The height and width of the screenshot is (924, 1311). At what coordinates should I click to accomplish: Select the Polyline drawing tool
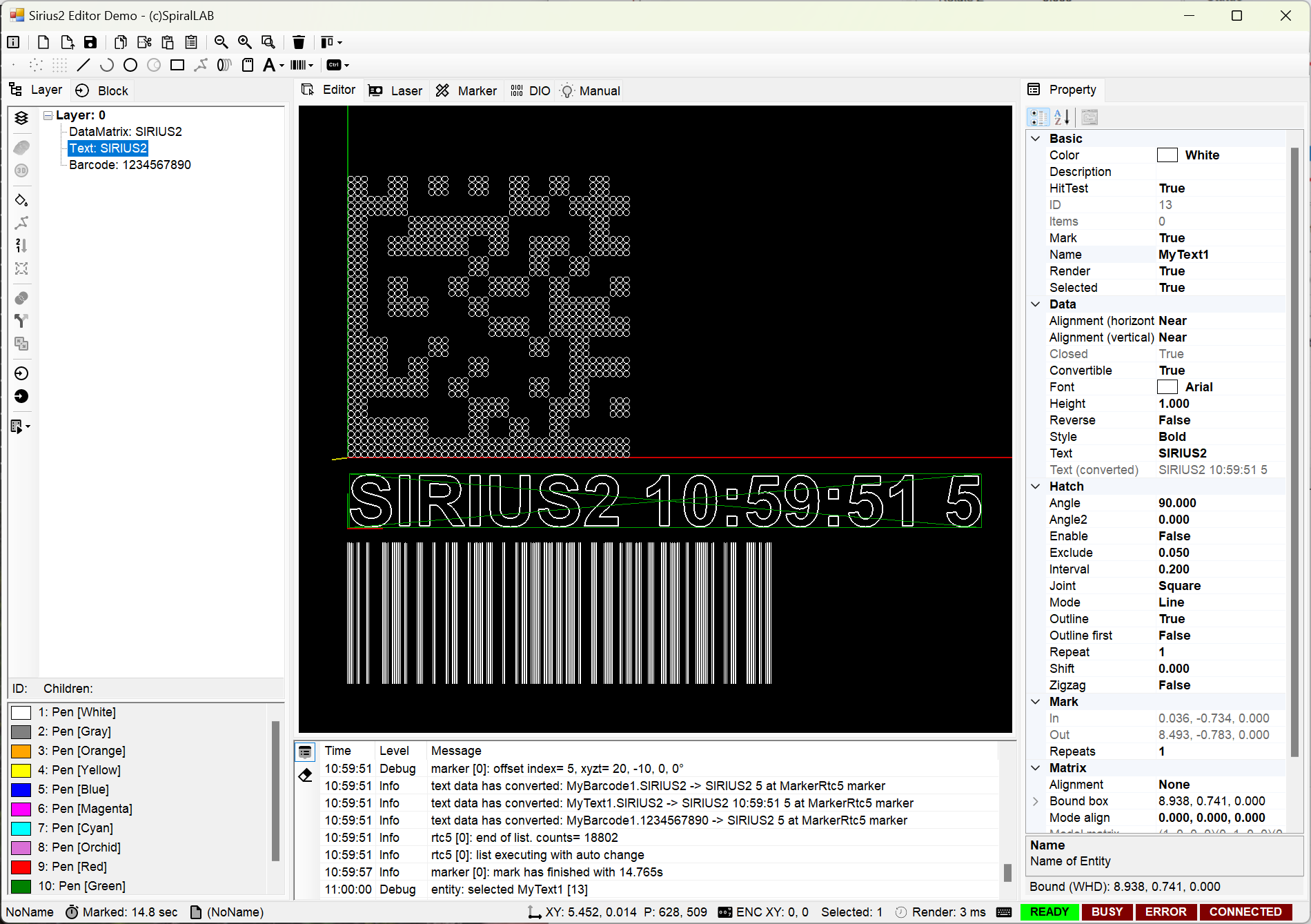(201, 65)
